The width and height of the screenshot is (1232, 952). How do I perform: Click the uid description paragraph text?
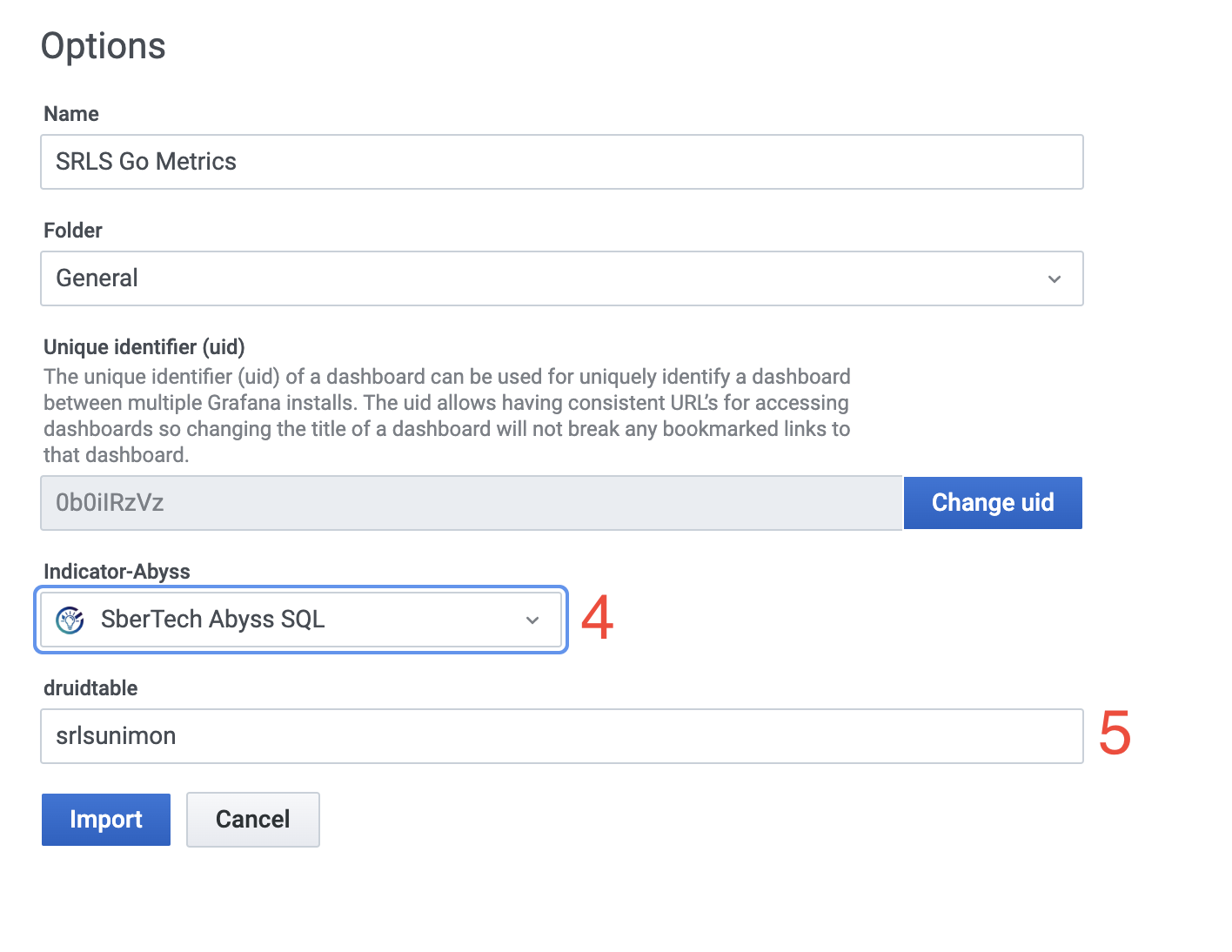(446, 416)
